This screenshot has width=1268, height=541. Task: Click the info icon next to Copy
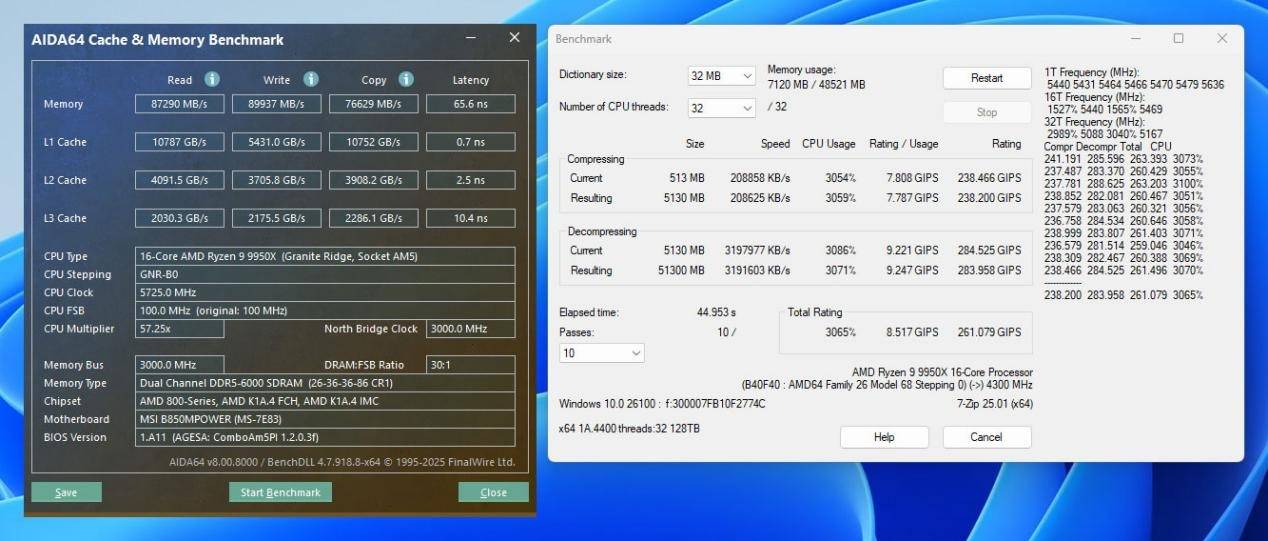click(x=406, y=79)
